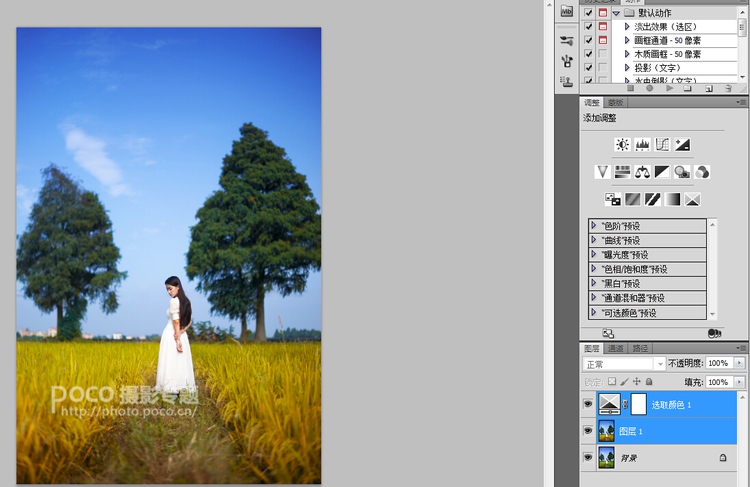Add a Curves adjustment
This screenshot has width=750, height=487.
[x=662, y=144]
